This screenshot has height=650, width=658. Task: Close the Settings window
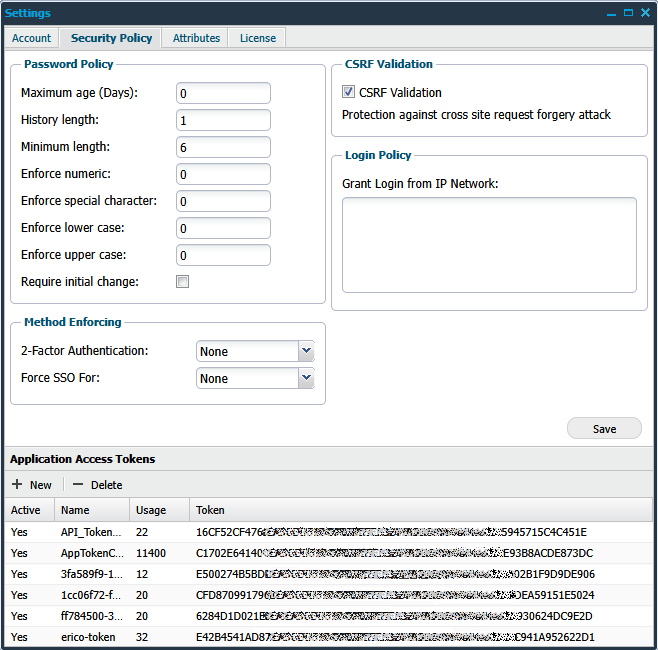click(645, 13)
